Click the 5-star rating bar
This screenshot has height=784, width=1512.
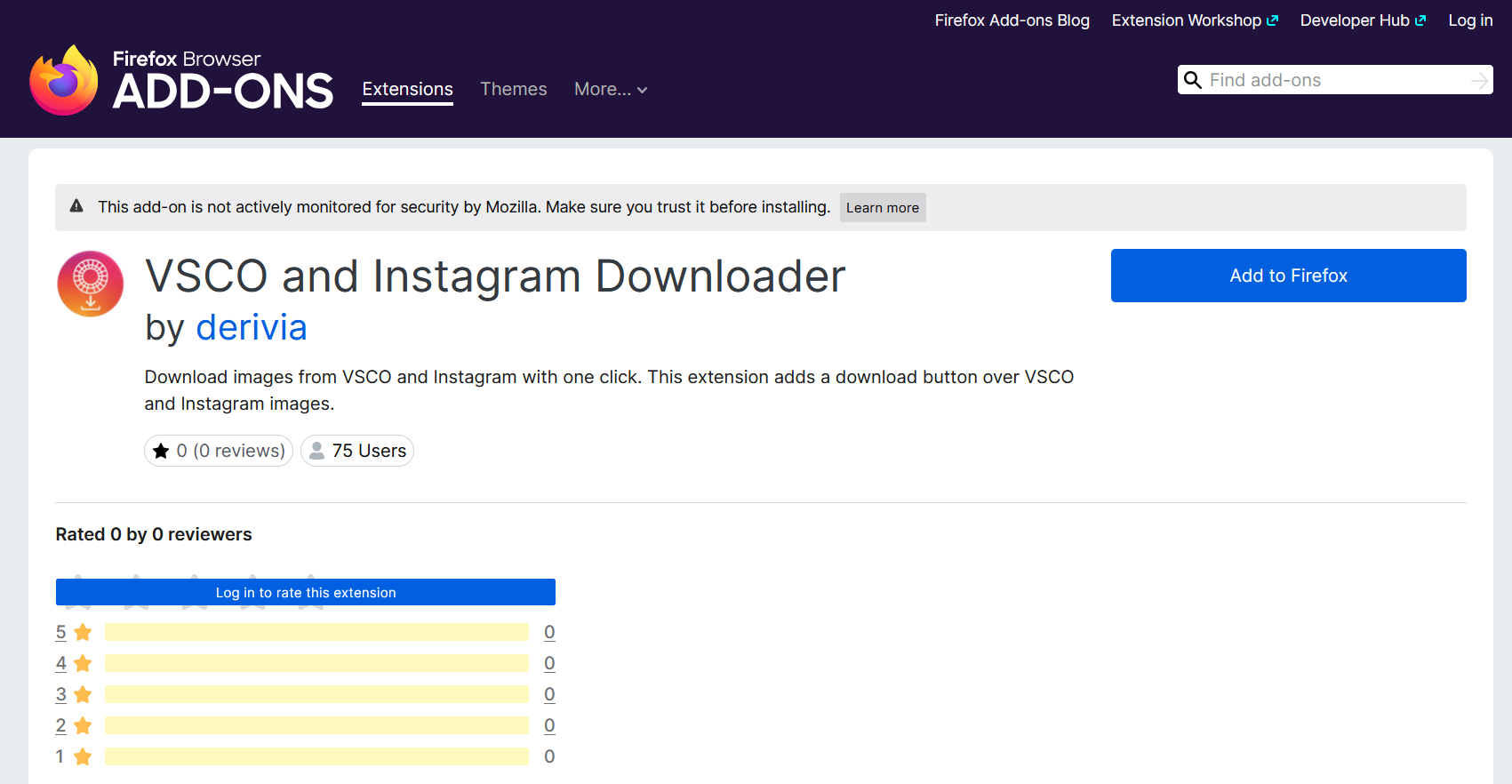click(316, 632)
